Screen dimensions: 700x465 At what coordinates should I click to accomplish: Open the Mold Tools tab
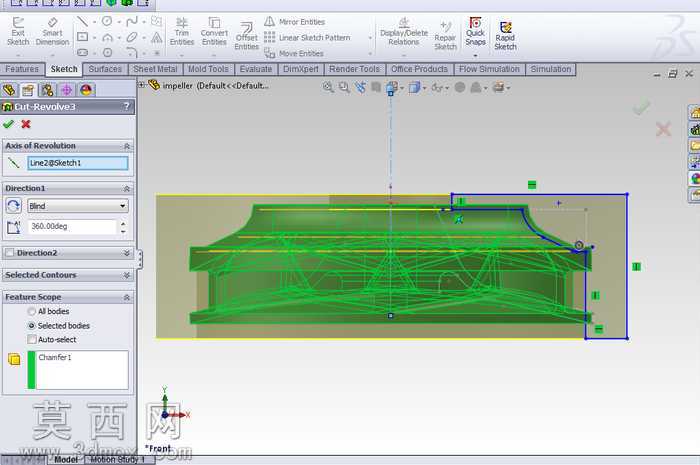click(208, 69)
